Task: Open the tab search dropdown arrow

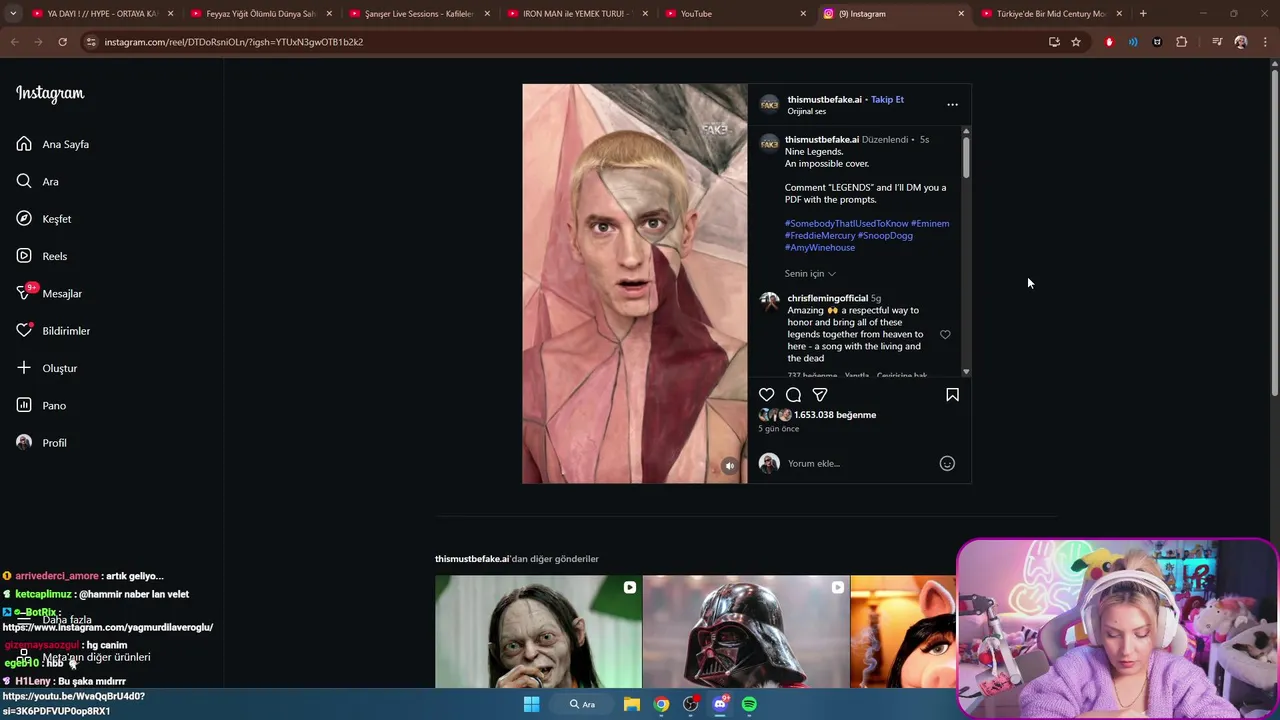Action: point(13,14)
